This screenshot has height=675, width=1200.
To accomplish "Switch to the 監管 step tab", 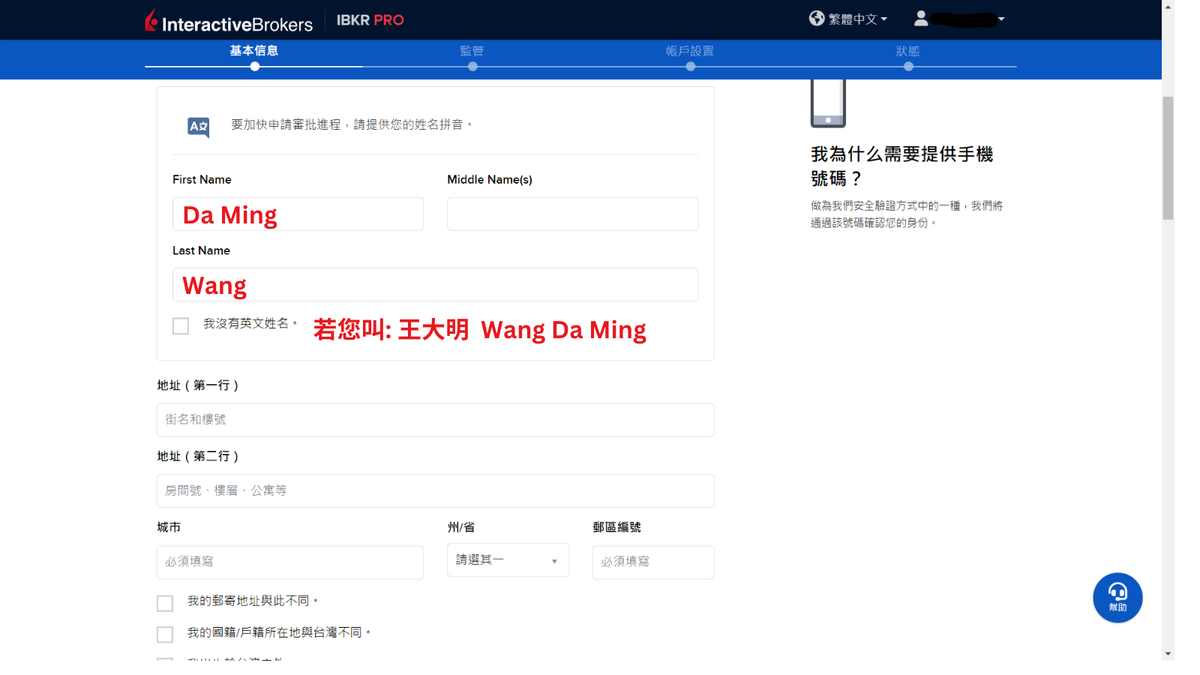I will [471, 50].
